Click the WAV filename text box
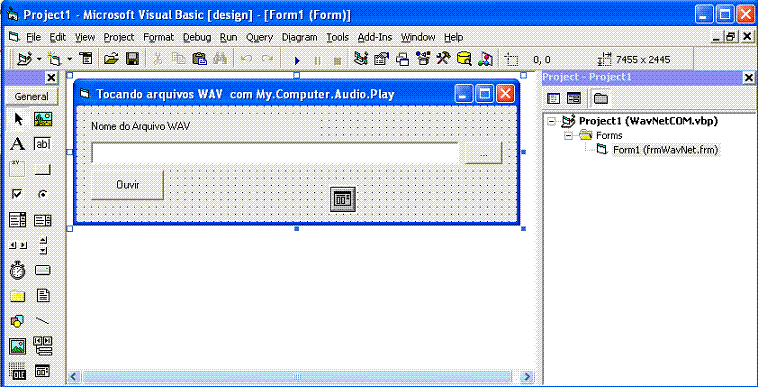The width and height of the screenshot is (758, 387). (x=275, y=153)
